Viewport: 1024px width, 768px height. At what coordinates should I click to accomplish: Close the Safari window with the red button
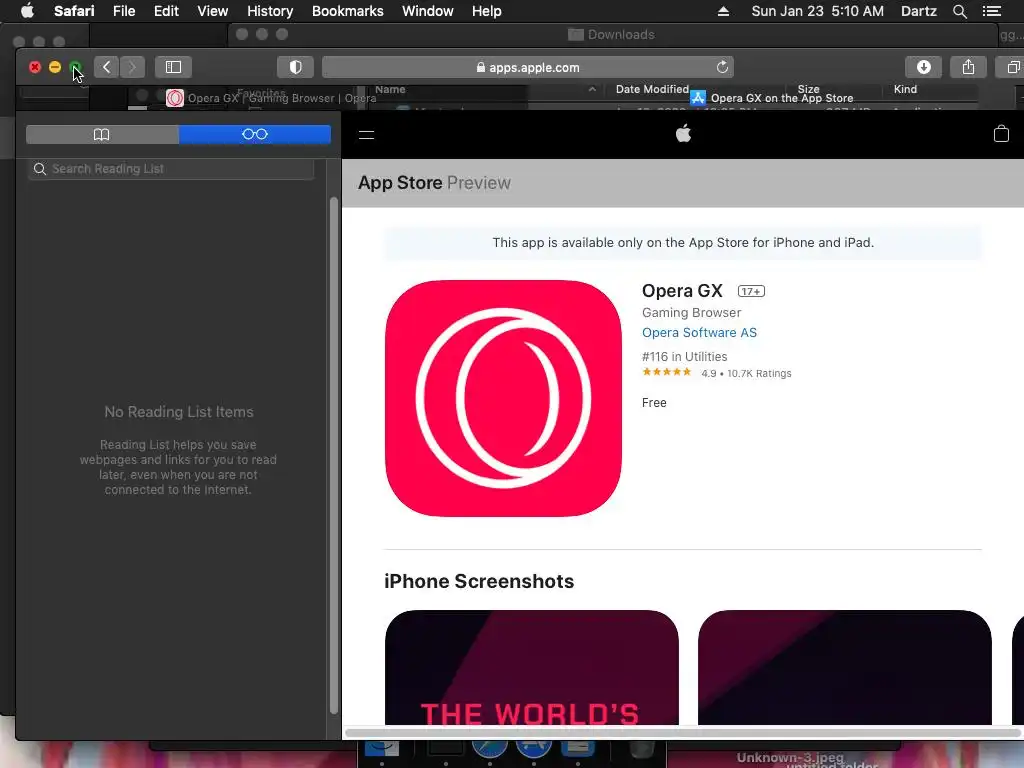[35, 67]
